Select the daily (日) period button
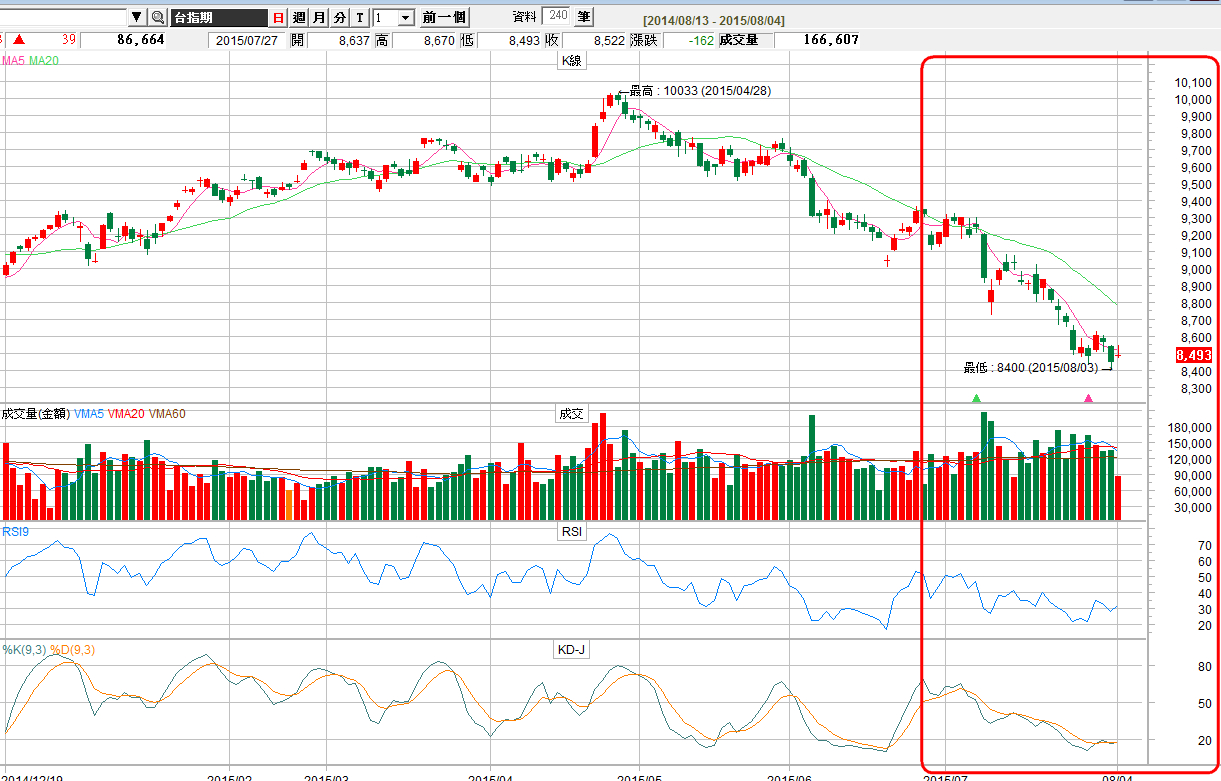Viewport: 1221px width, 781px height. point(278,18)
